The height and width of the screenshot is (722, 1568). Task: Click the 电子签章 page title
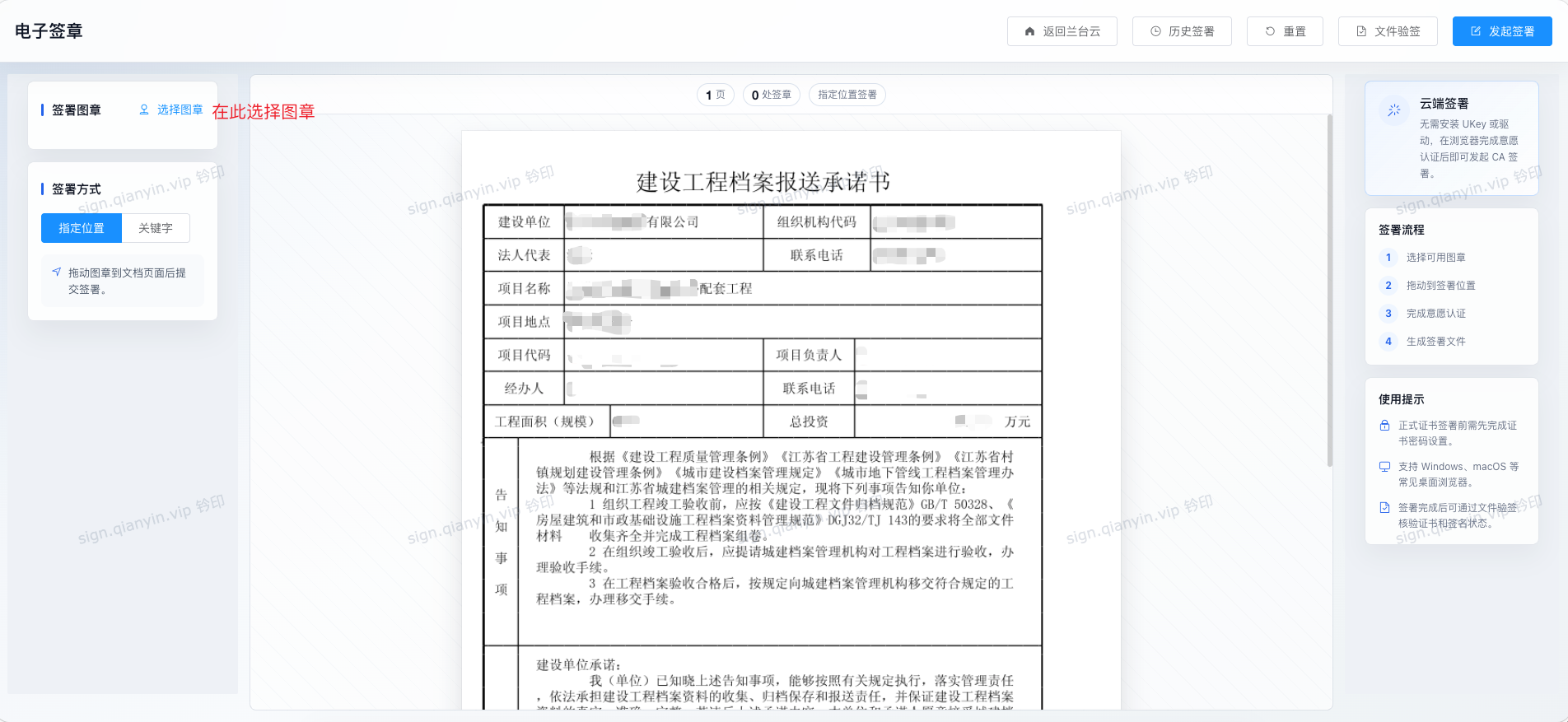coord(49,31)
